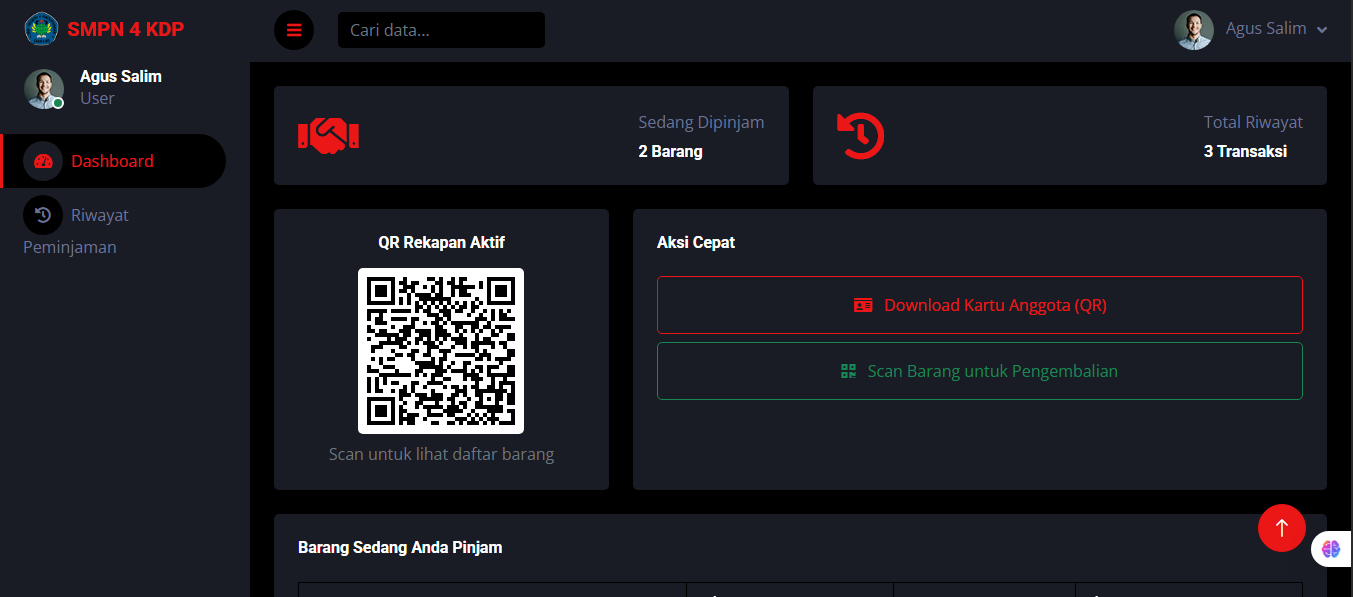Click Download Kartu Anggota (QR) button

tap(980, 305)
